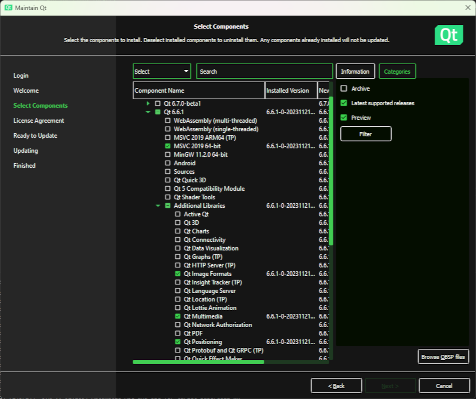Check Qt Data Visualization checkbox

(x=178, y=248)
